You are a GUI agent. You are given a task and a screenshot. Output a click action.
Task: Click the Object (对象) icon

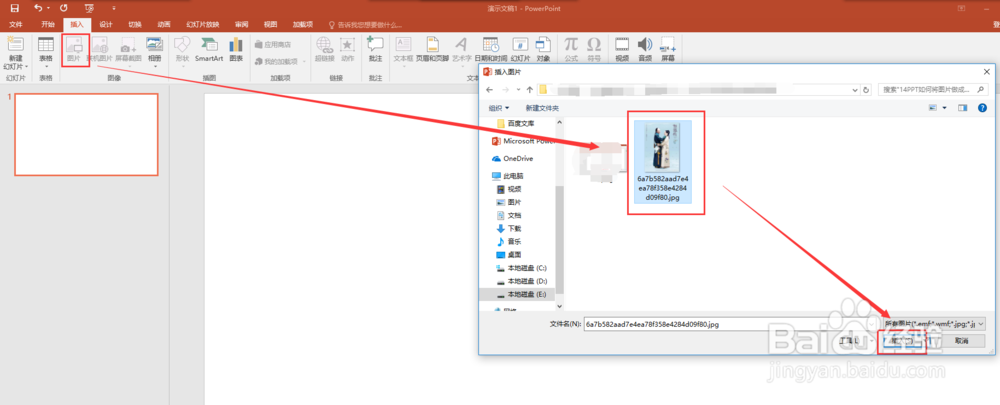click(543, 50)
